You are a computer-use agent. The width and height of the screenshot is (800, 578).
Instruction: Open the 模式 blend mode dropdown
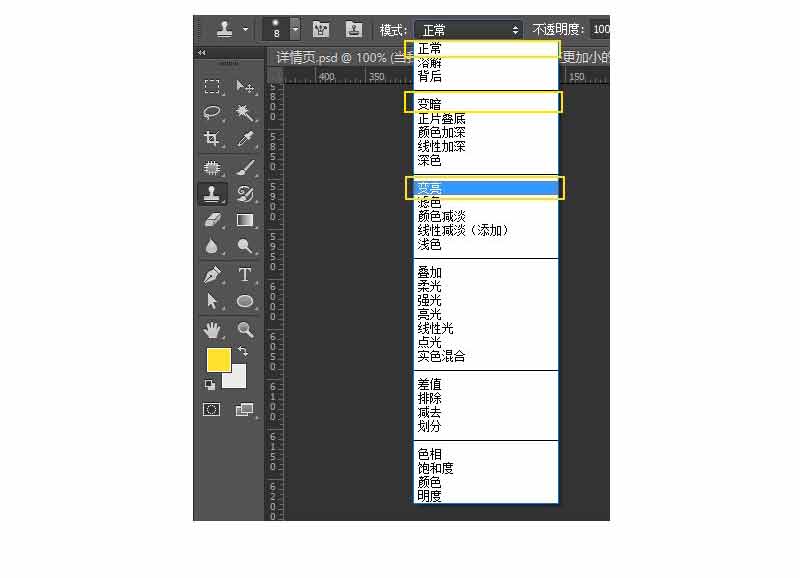[468, 30]
